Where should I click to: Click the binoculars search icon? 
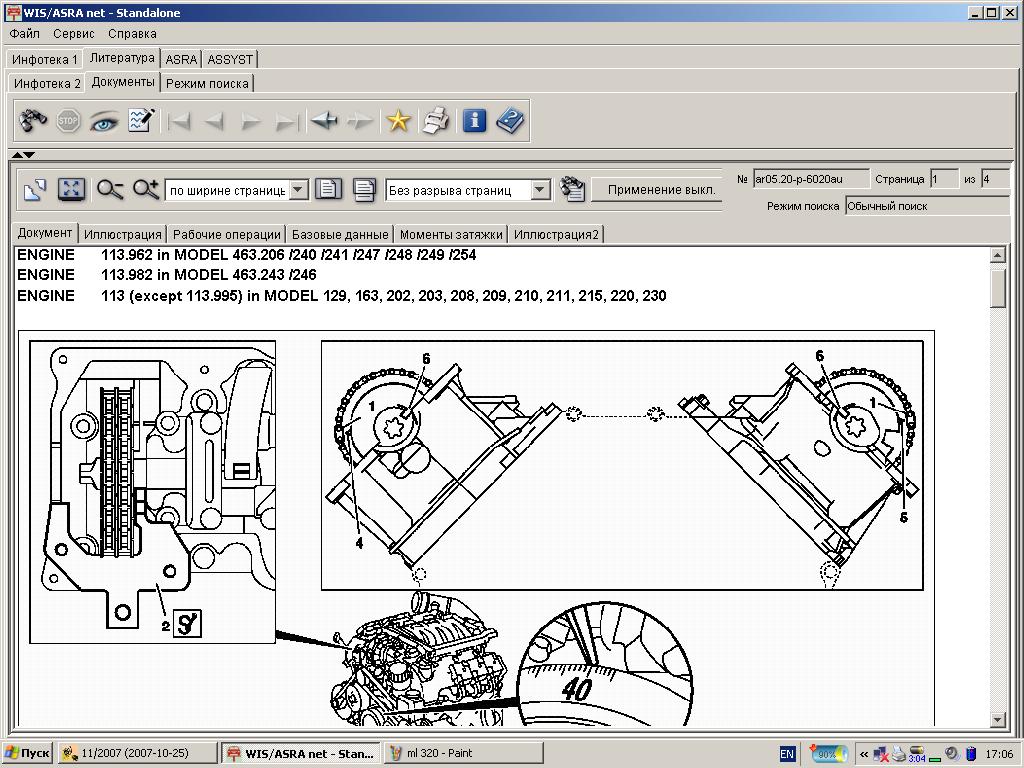(33, 121)
